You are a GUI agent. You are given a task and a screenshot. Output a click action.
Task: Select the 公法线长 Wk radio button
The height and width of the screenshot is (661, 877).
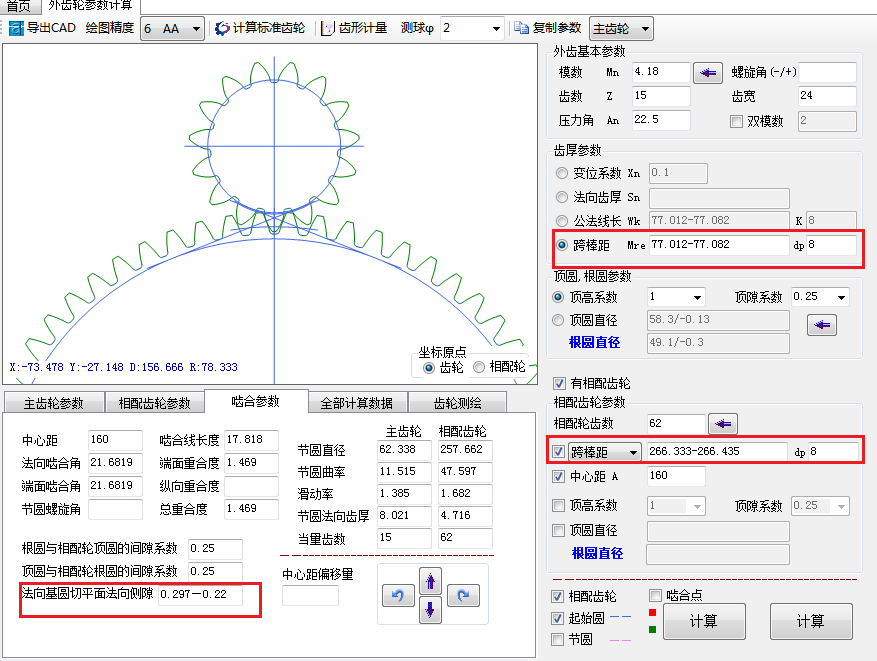tap(562, 221)
